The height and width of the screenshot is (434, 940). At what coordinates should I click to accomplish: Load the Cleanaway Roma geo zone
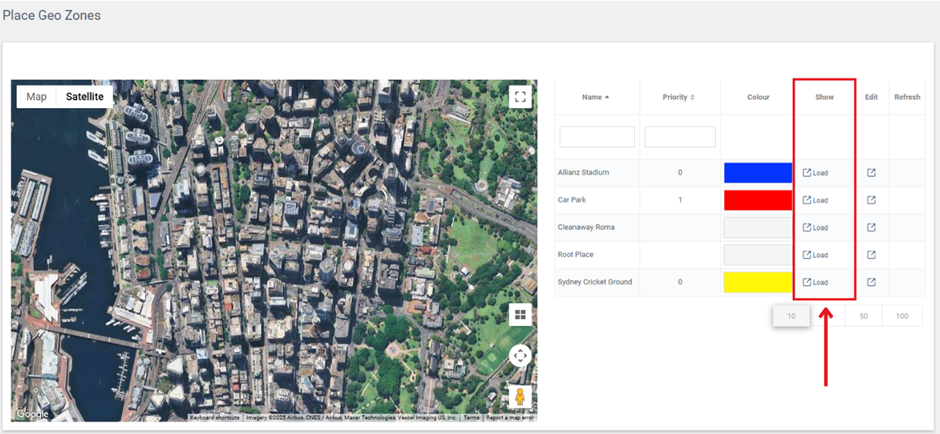[x=815, y=228]
